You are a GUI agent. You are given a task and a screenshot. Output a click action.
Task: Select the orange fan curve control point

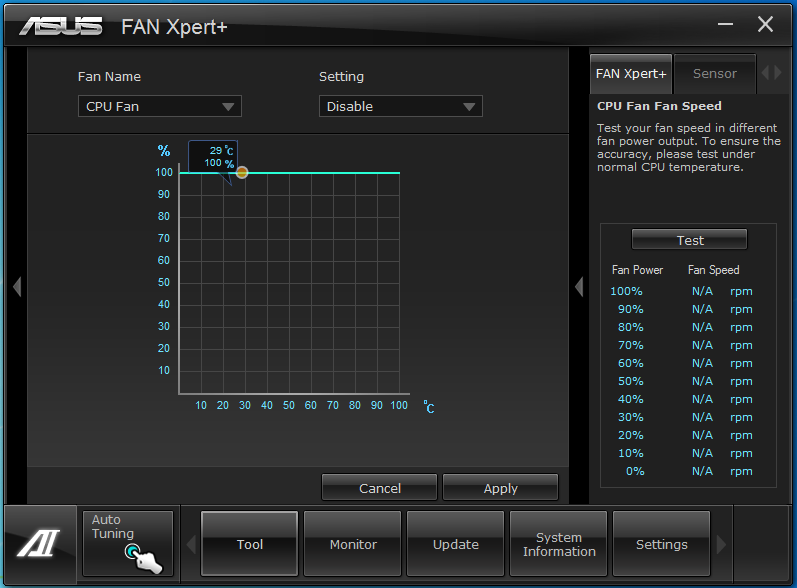point(242,172)
